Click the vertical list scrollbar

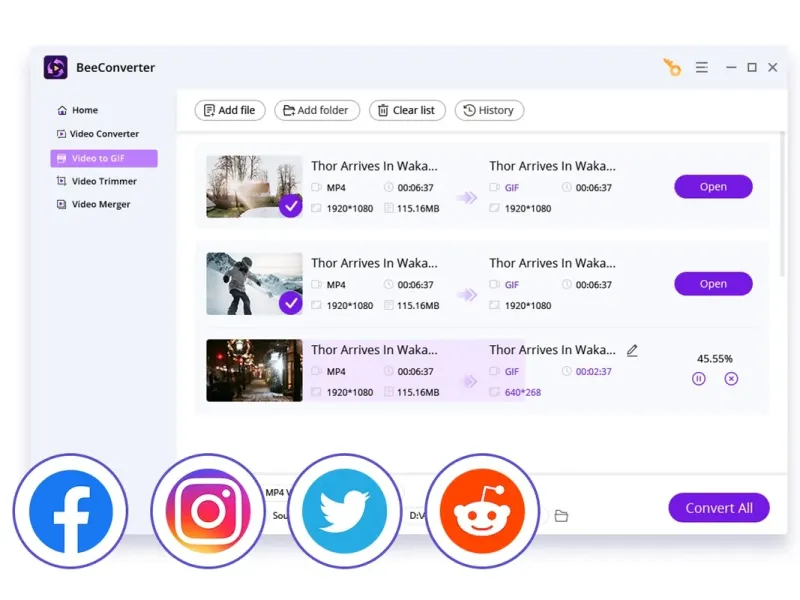tap(782, 204)
